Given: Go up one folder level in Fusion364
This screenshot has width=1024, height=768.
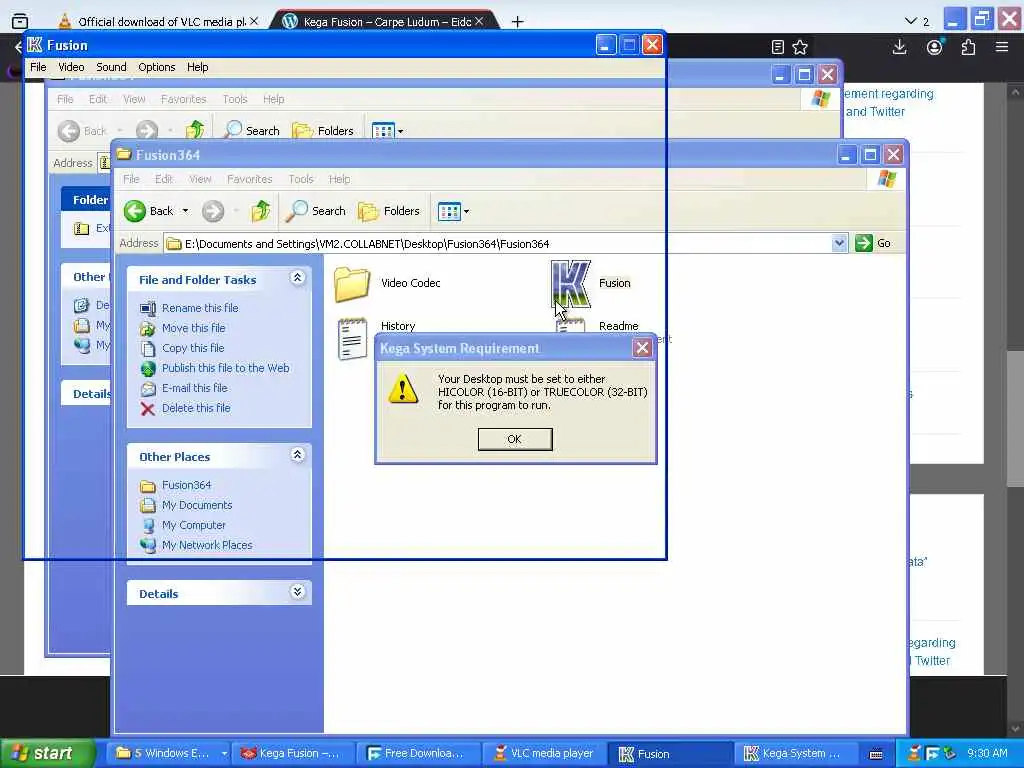Looking at the screenshot, I should click(261, 210).
